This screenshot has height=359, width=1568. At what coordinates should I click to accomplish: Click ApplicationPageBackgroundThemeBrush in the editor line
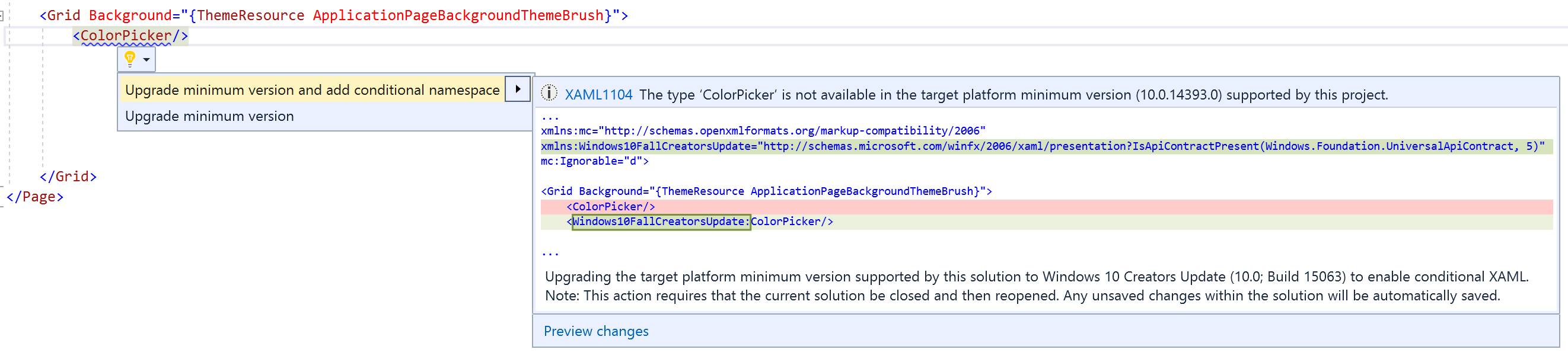[x=458, y=15]
